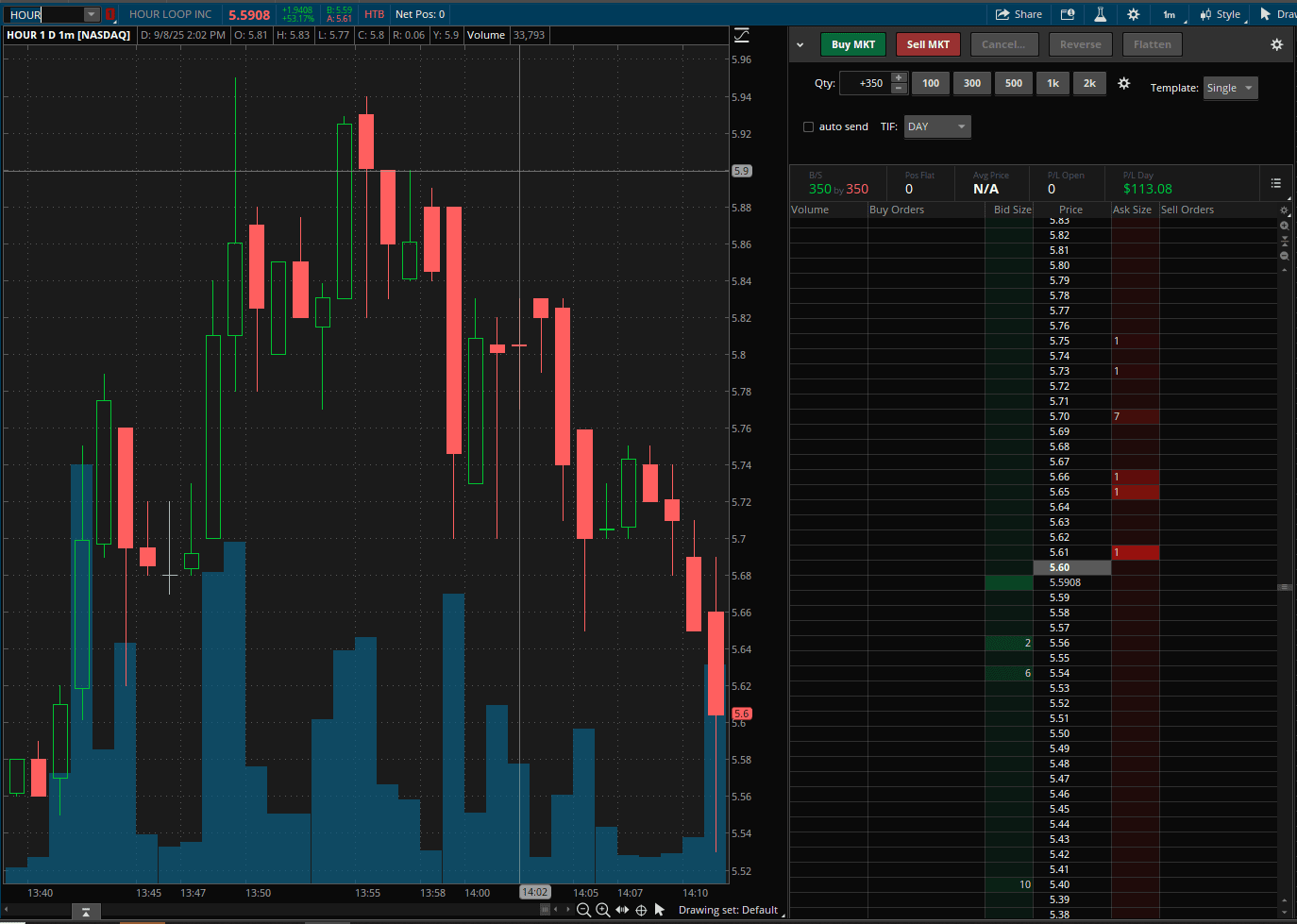Click the price ladder vertical scrollbar handle
Image resolution: width=1297 pixels, height=924 pixels.
pyautogui.click(x=1285, y=587)
